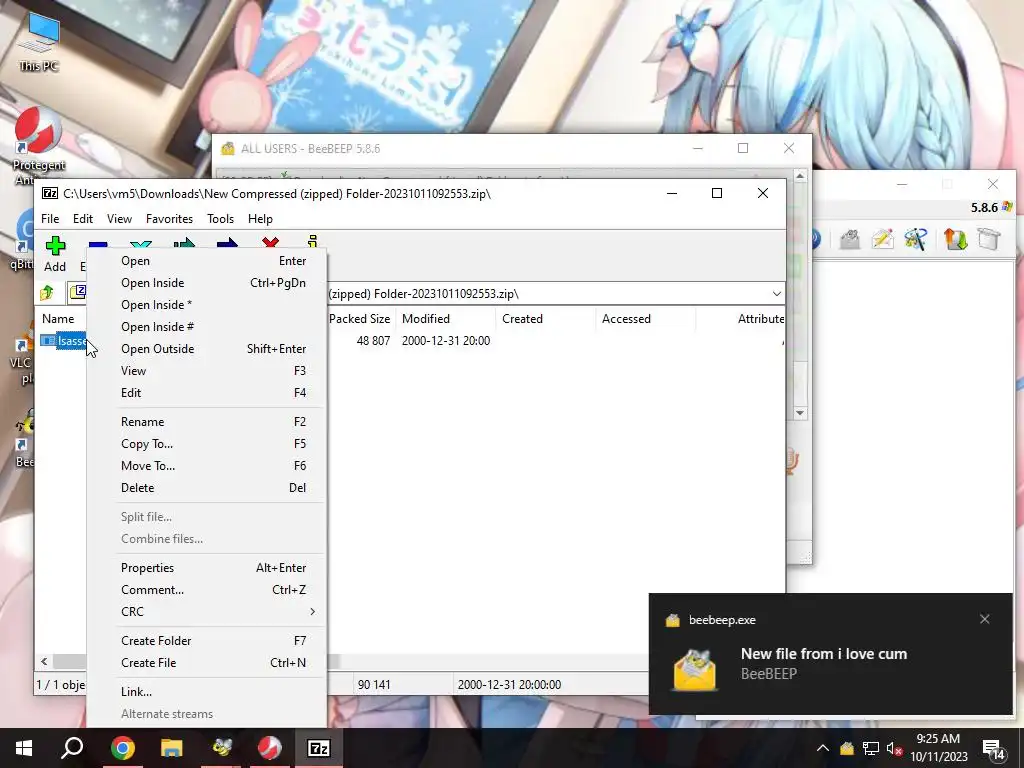Image resolution: width=1024 pixels, height=768 pixels.
Task: Choose View F3 from context menu
Action: [x=206, y=371]
